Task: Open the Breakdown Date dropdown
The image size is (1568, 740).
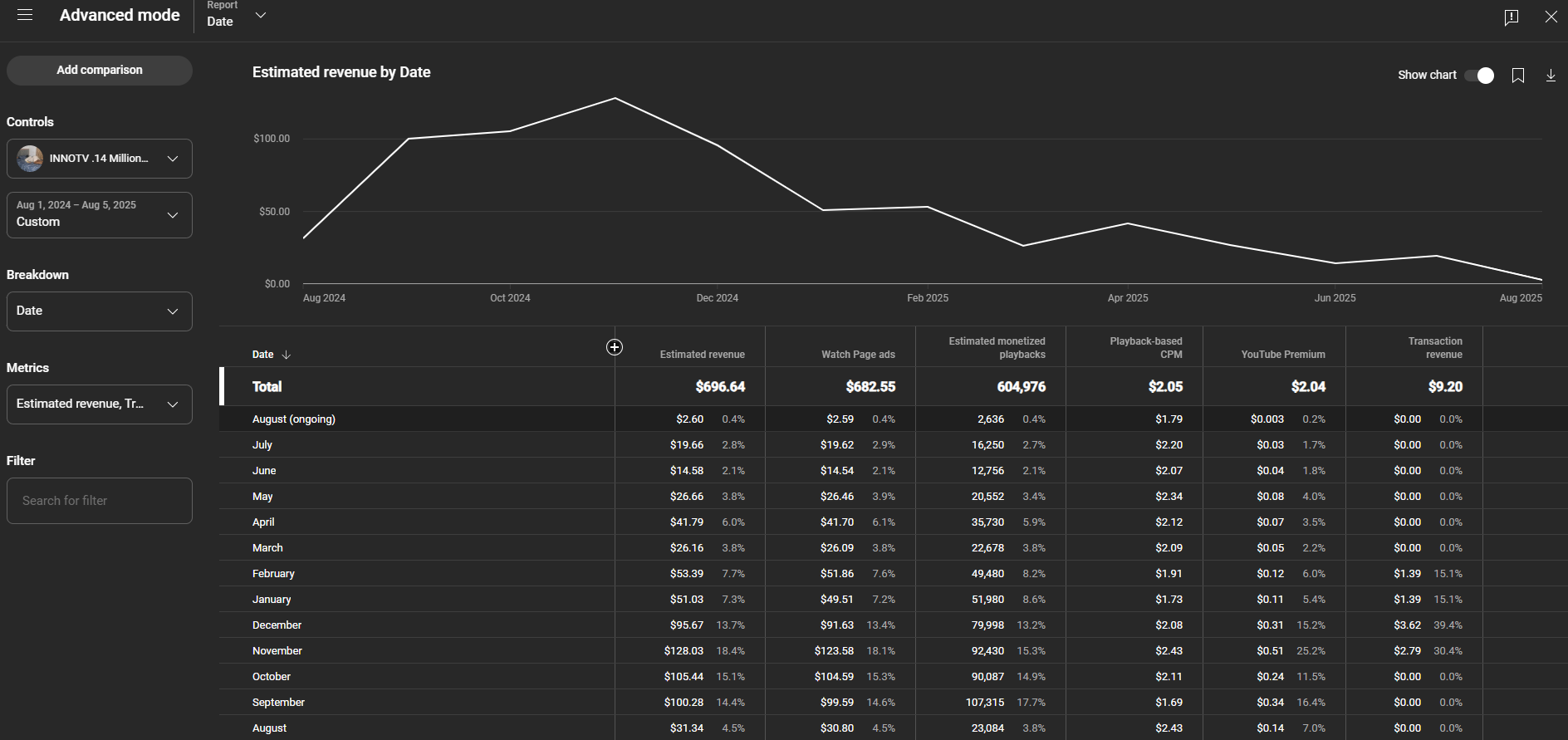Action: coord(100,311)
